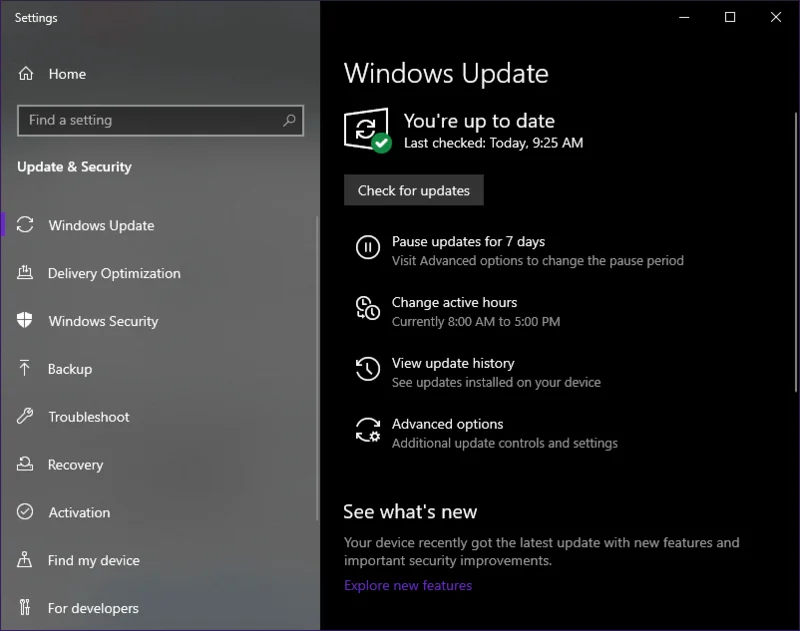The height and width of the screenshot is (631, 800).
Task: Open For developers settings
Action: 93,608
